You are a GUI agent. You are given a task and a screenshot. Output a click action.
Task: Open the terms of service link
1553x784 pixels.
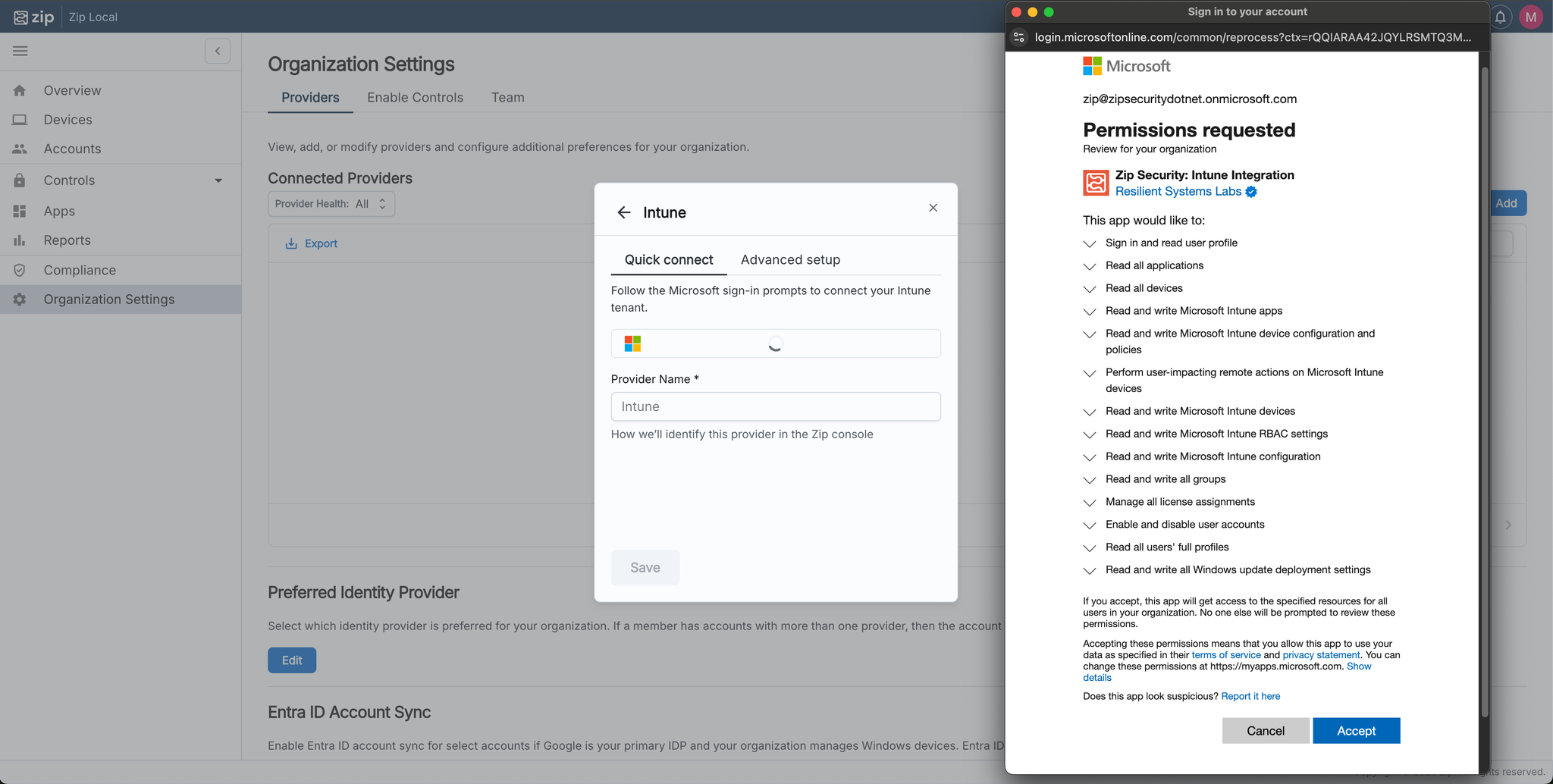[1225, 655]
